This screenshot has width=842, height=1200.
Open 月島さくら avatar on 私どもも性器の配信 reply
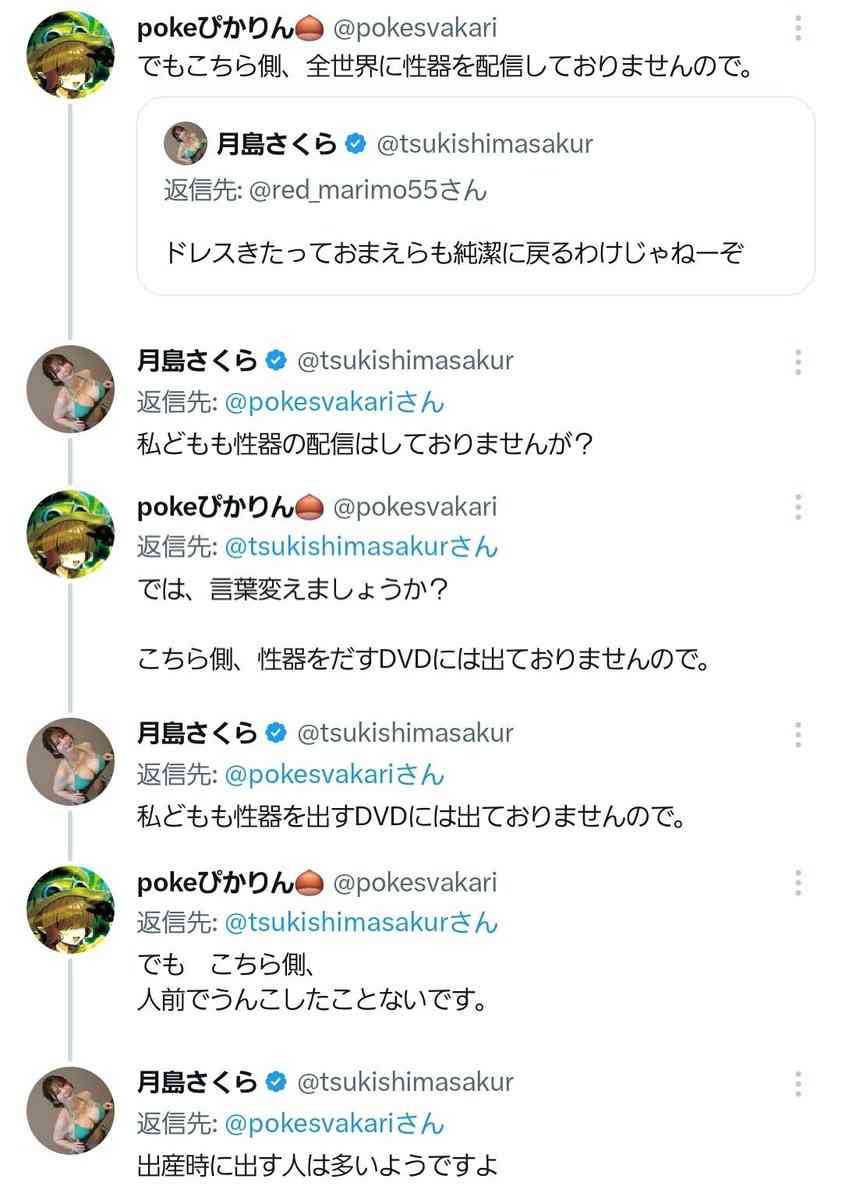[67, 390]
